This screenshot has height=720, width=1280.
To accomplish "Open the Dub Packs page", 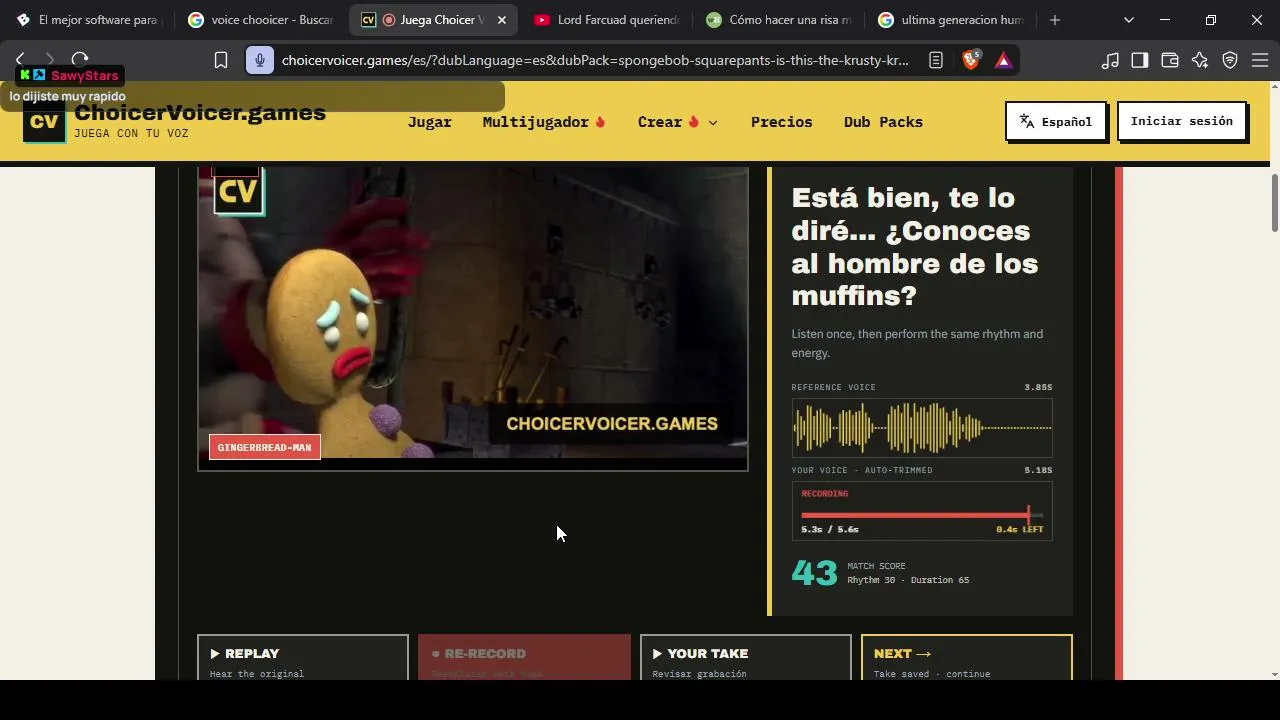I will pyautogui.click(x=883, y=122).
